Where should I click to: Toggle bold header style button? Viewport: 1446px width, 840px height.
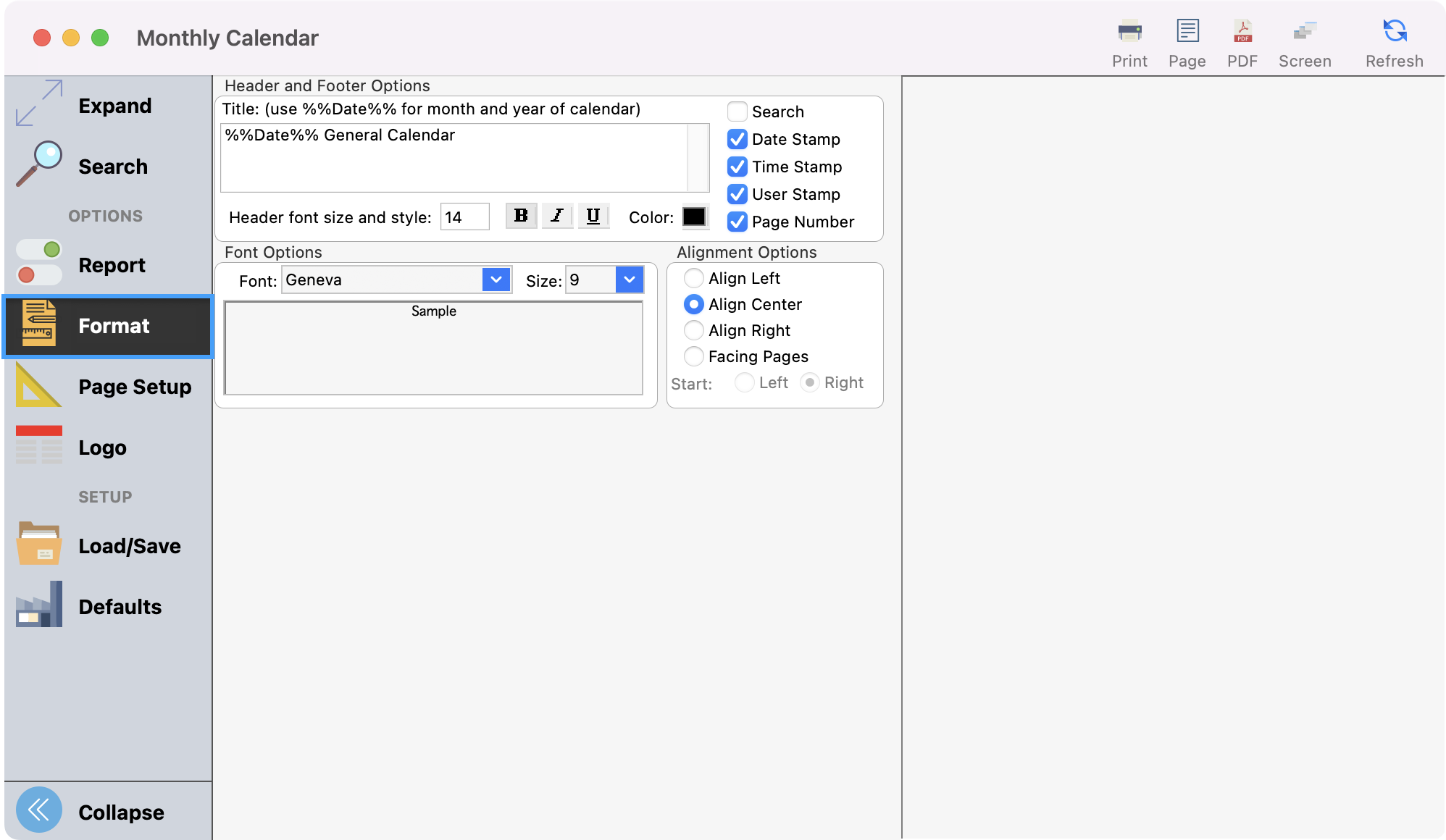(x=521, y=216)
